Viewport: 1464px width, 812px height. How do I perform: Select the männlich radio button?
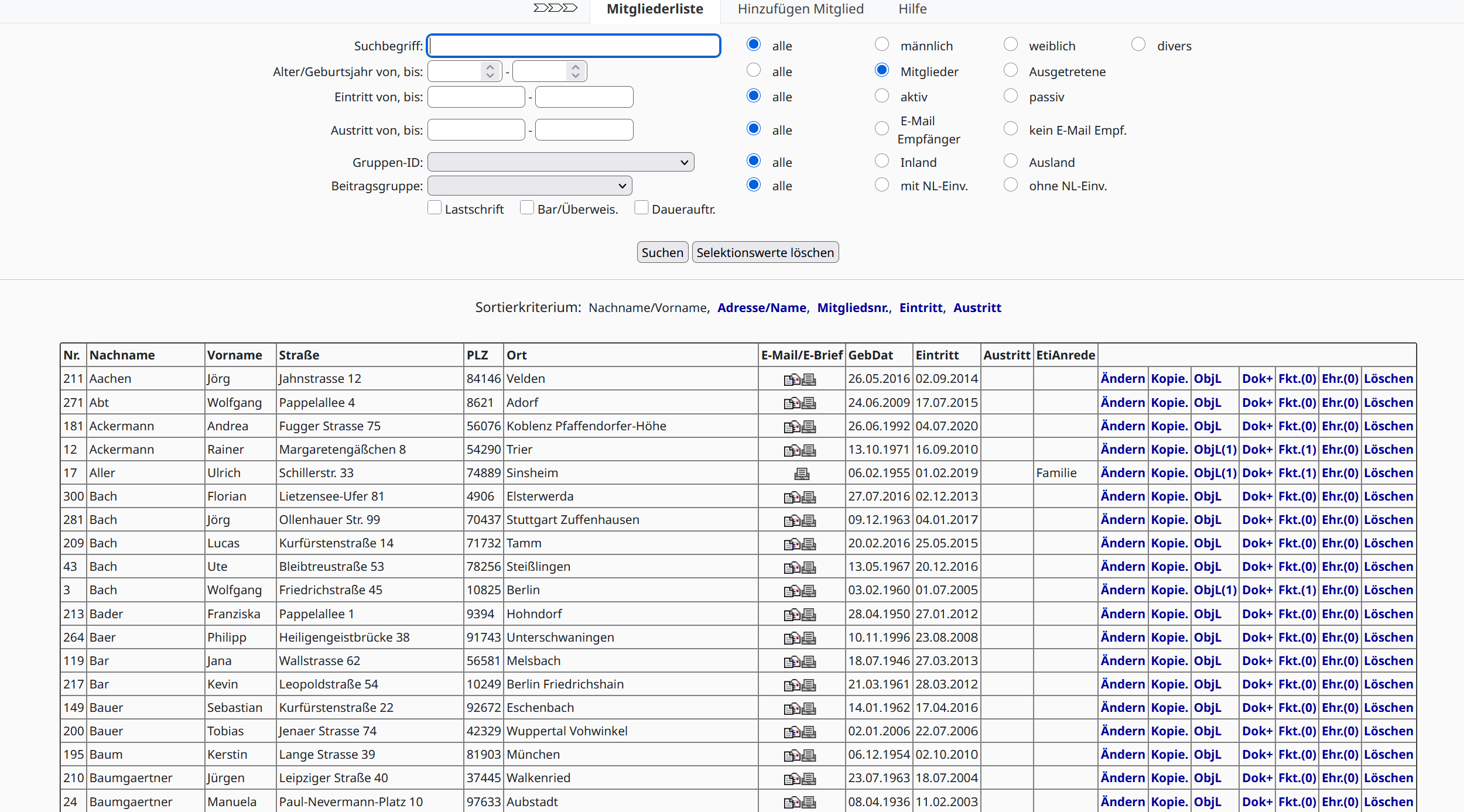[x=882, y=44]
